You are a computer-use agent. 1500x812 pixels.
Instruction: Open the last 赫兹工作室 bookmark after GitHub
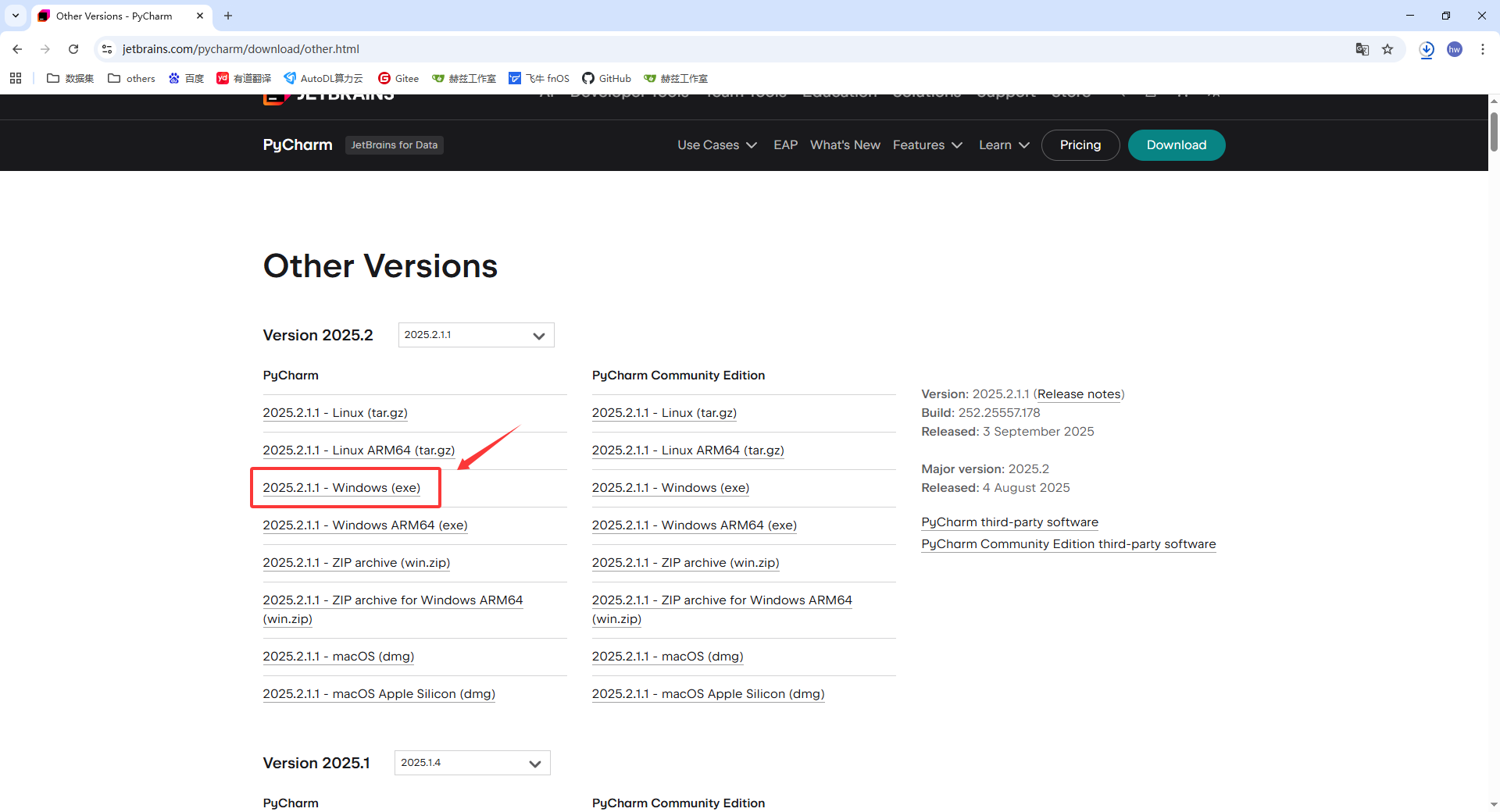[x=676, y=78]
